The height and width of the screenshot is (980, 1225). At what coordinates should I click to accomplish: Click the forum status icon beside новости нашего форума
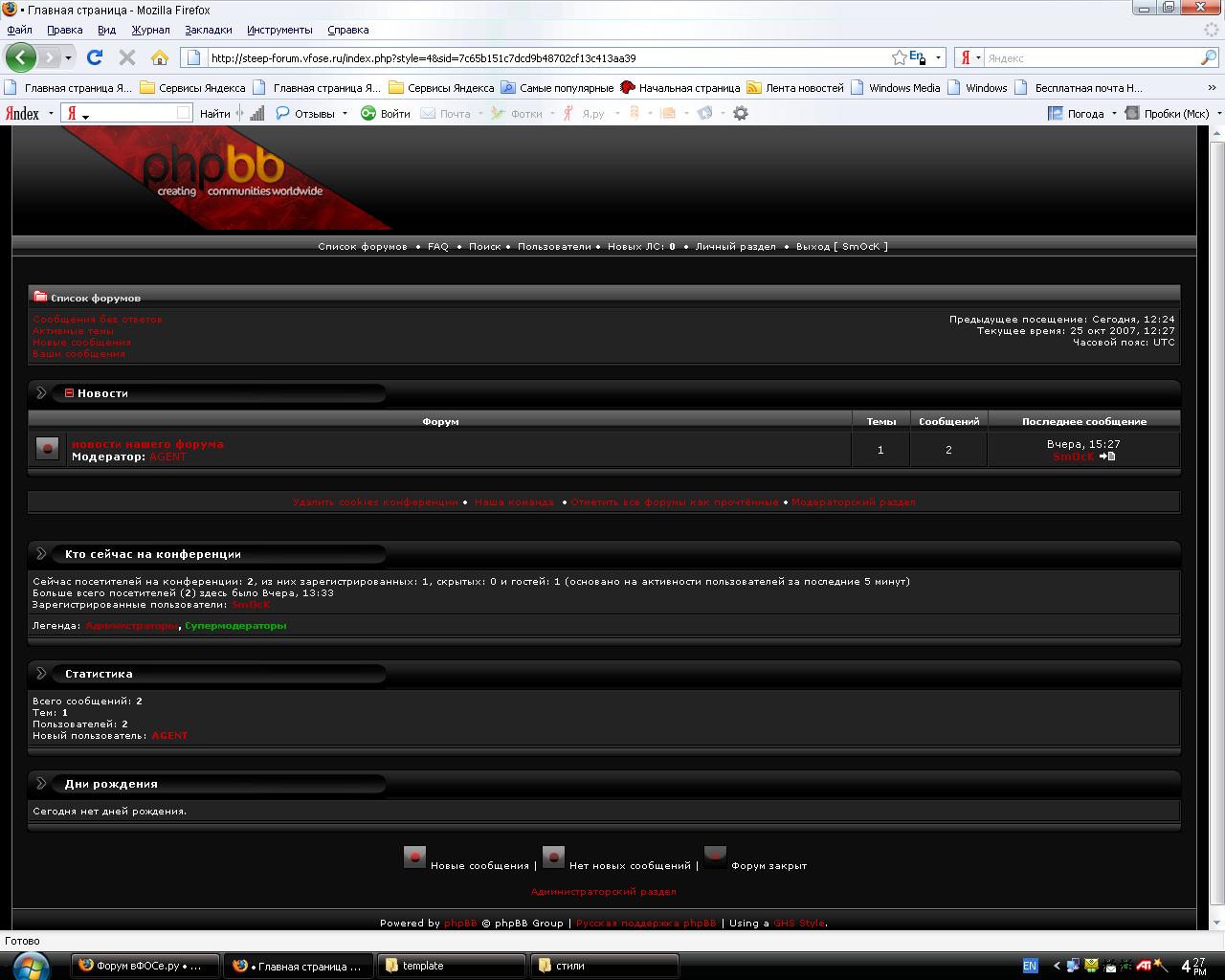pyautogui.click(x=47, y=448)
